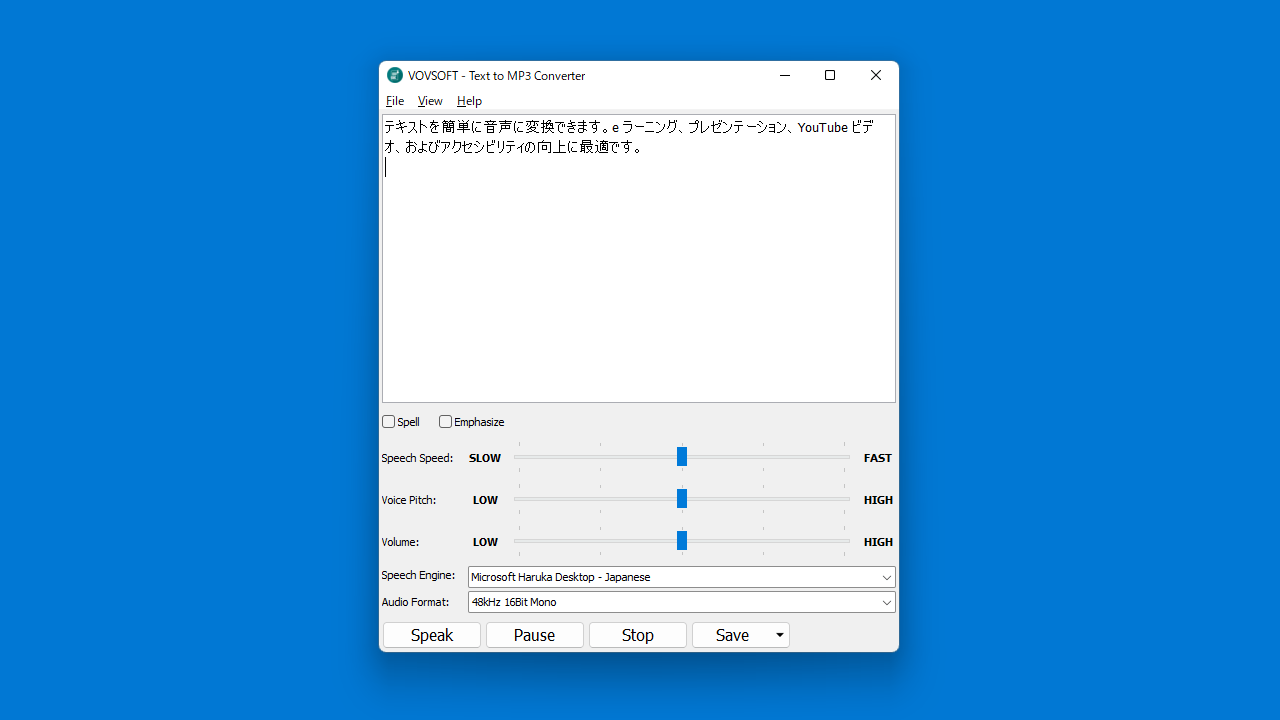Click the Save button

coord(732,635)
